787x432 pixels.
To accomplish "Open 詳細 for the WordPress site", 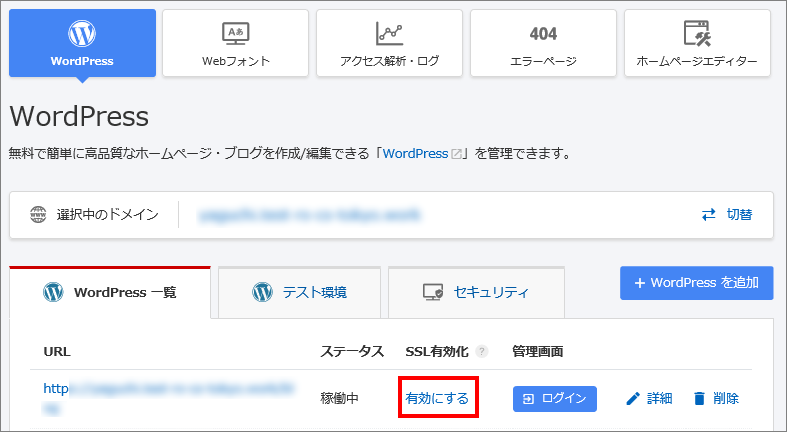I will pos(649,398).
